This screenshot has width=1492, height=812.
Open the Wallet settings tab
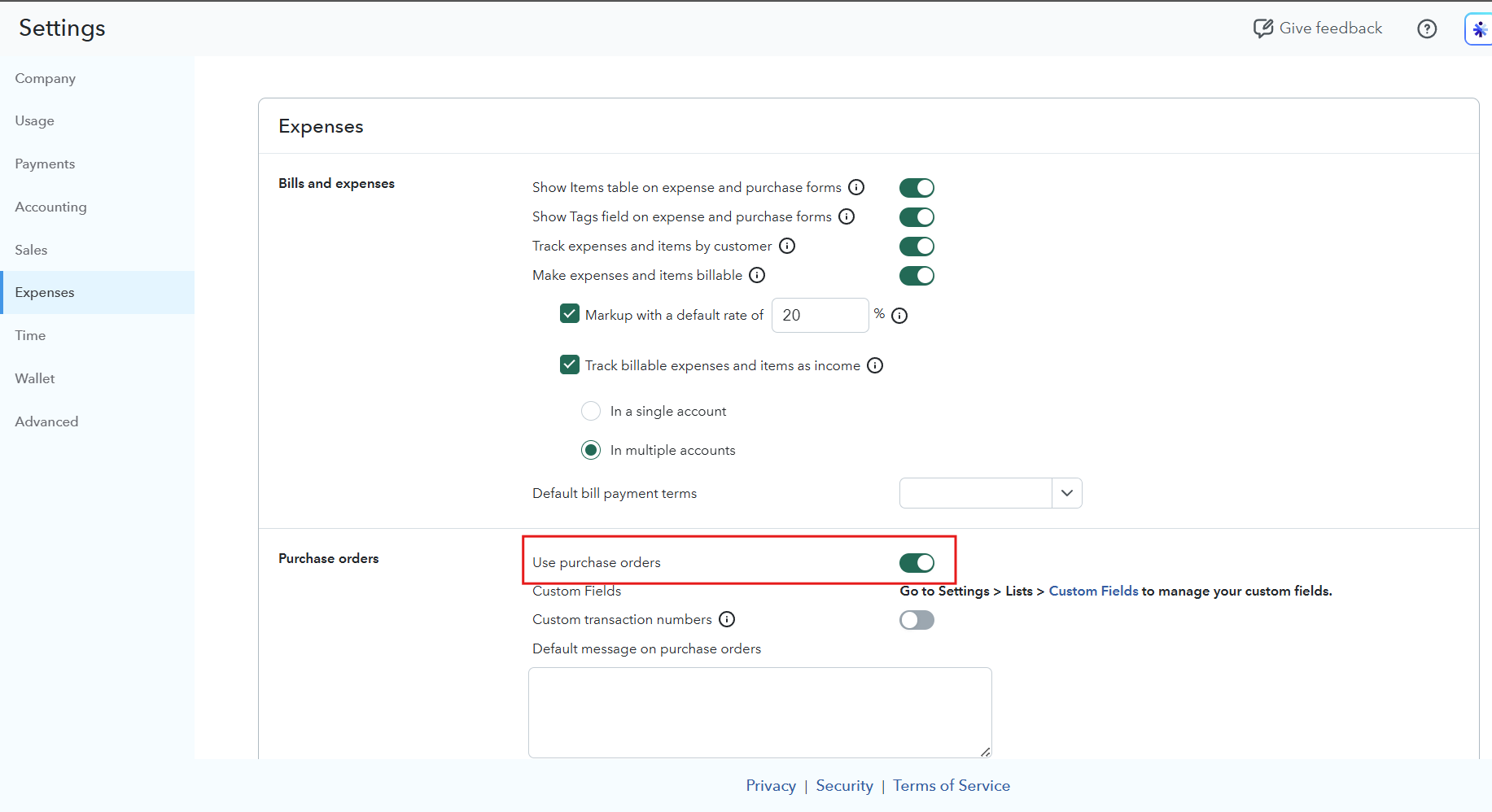[x=98, y=378]
